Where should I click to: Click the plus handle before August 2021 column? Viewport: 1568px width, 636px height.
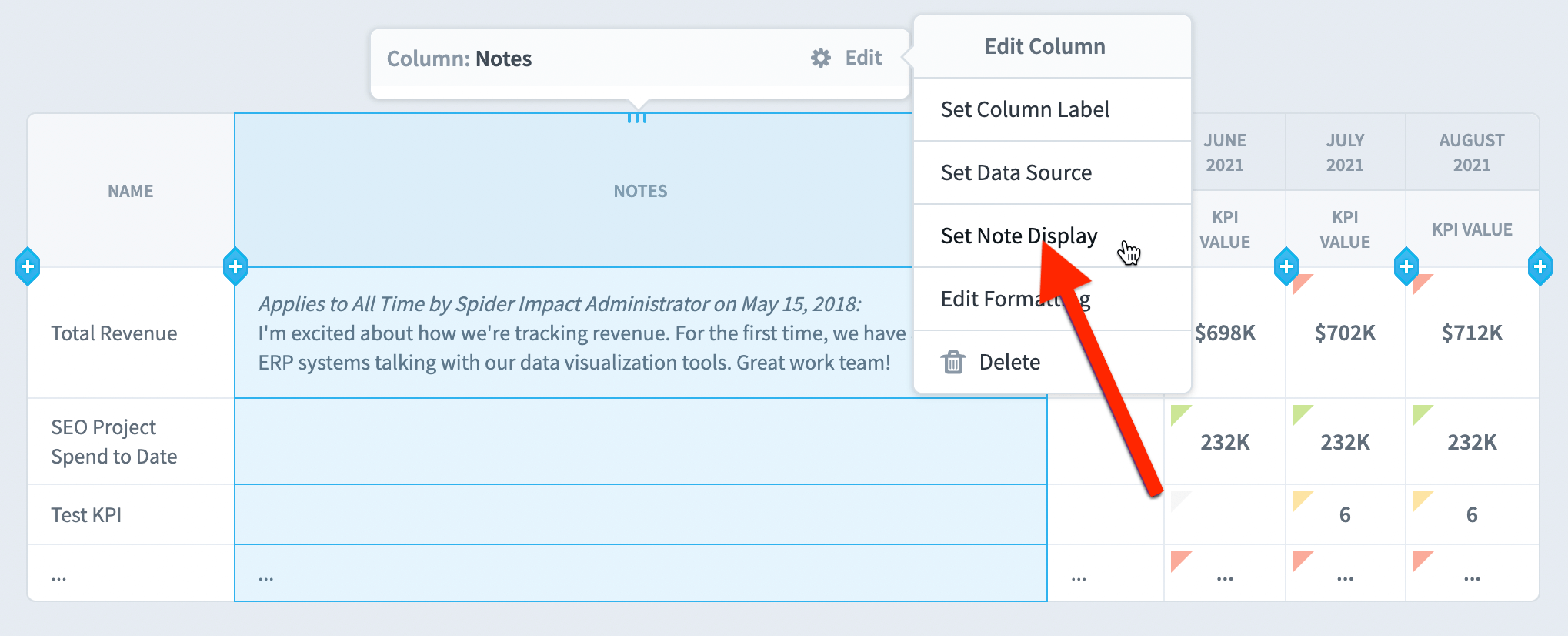pos(1406,267)
